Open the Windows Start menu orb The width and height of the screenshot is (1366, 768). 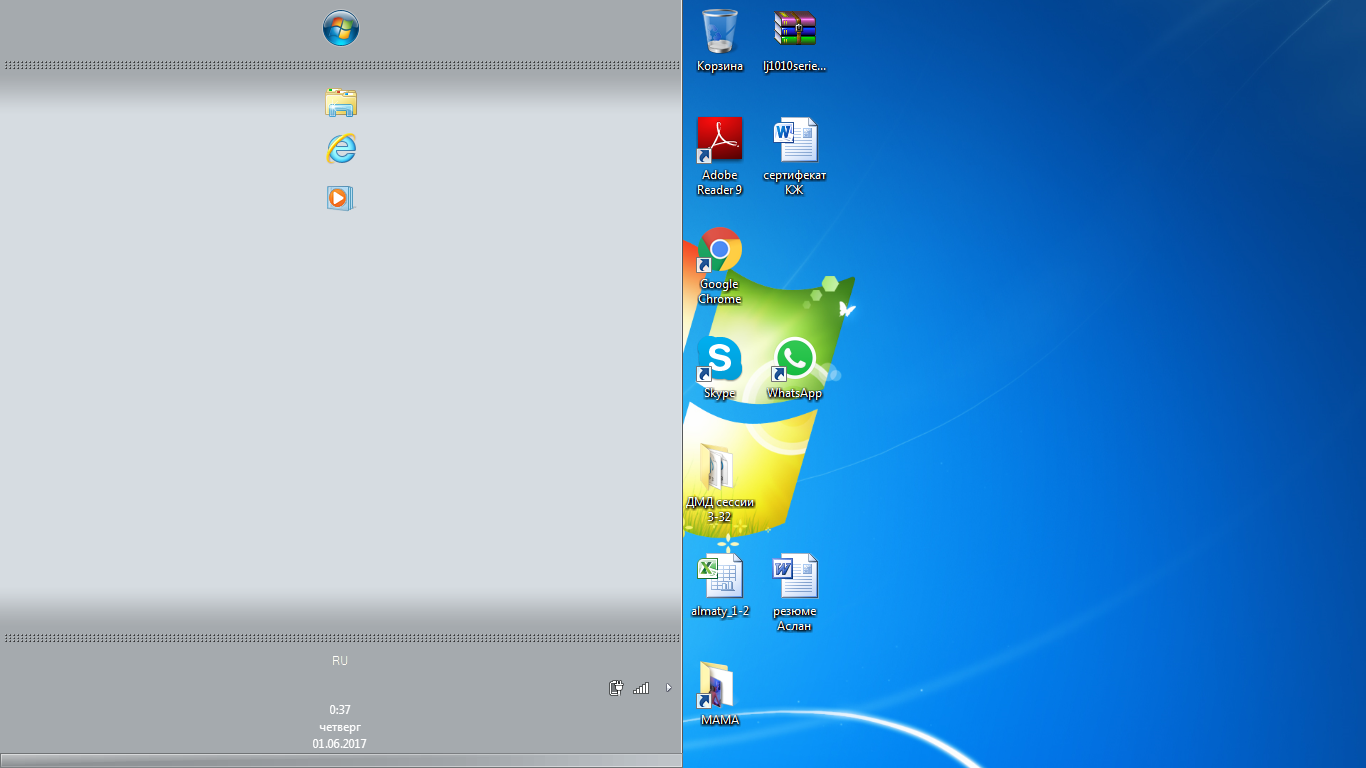(x=341, y=28)
